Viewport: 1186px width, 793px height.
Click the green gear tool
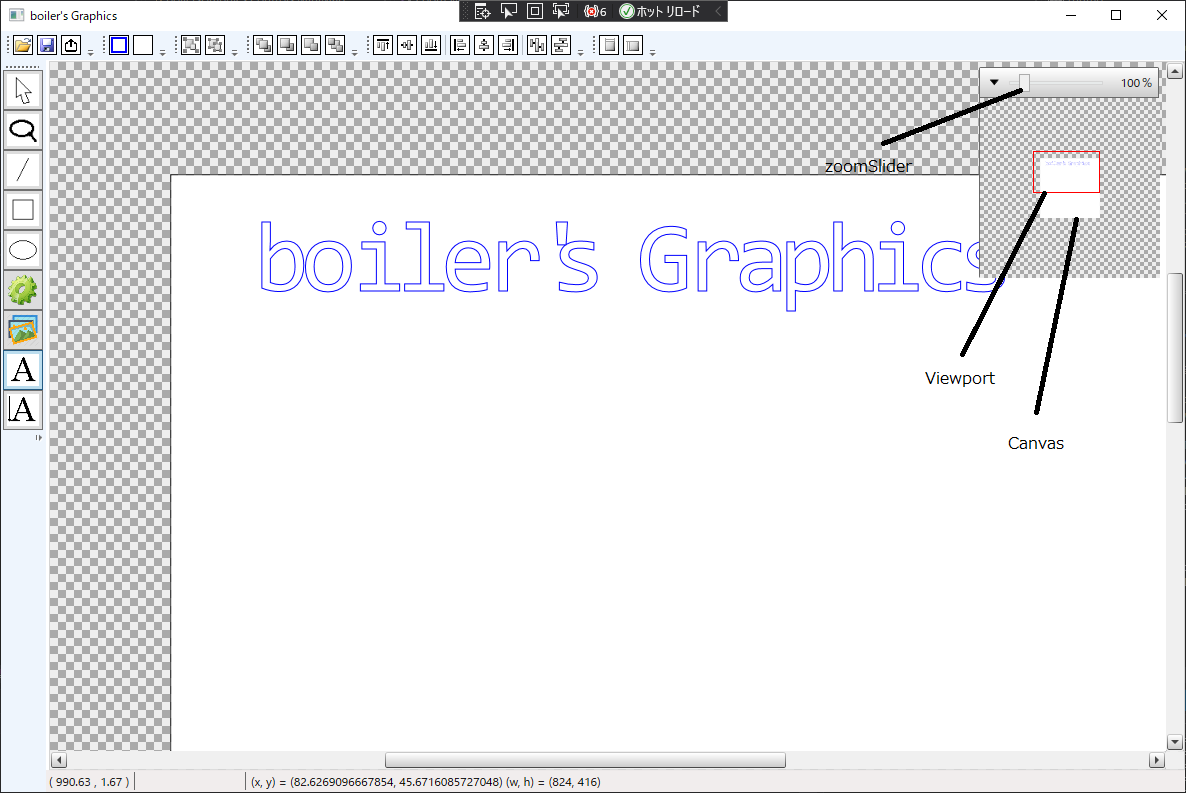23,290
